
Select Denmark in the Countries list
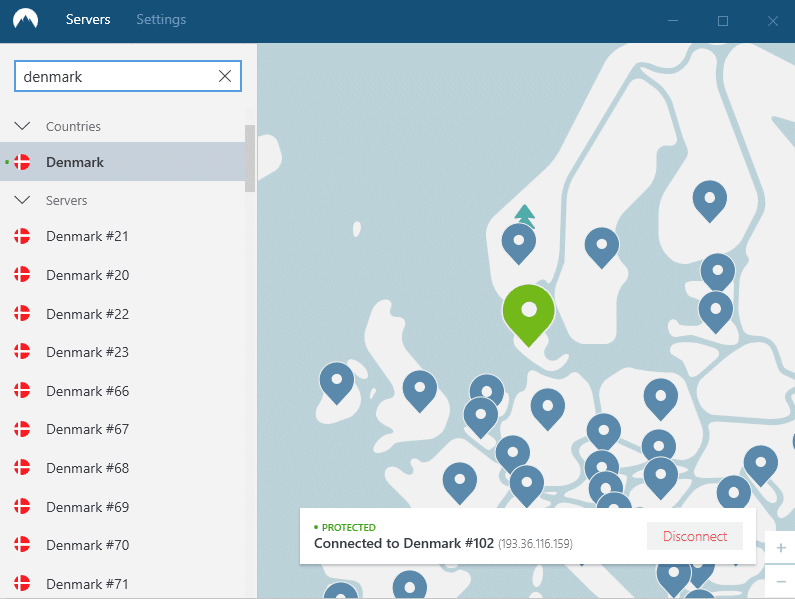(x=123, y=162)
